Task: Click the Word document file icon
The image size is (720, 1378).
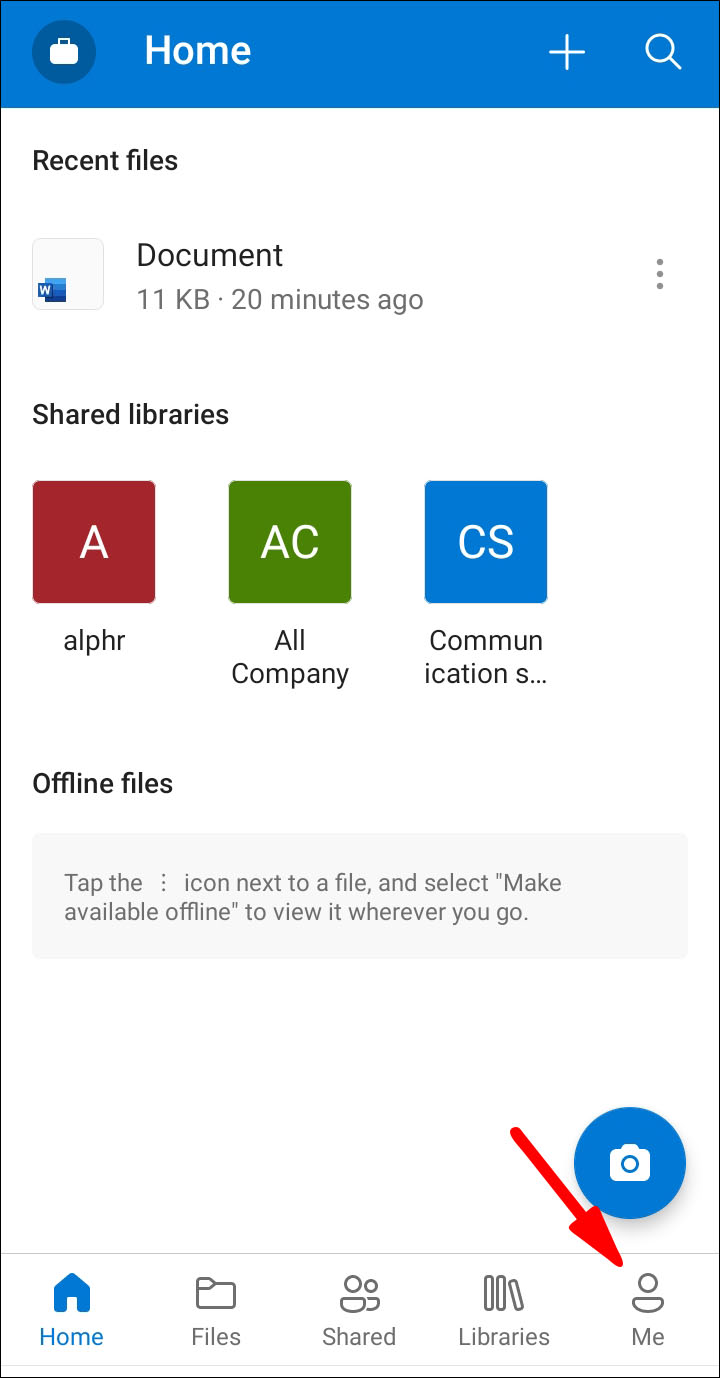Action: pos(68,274)
